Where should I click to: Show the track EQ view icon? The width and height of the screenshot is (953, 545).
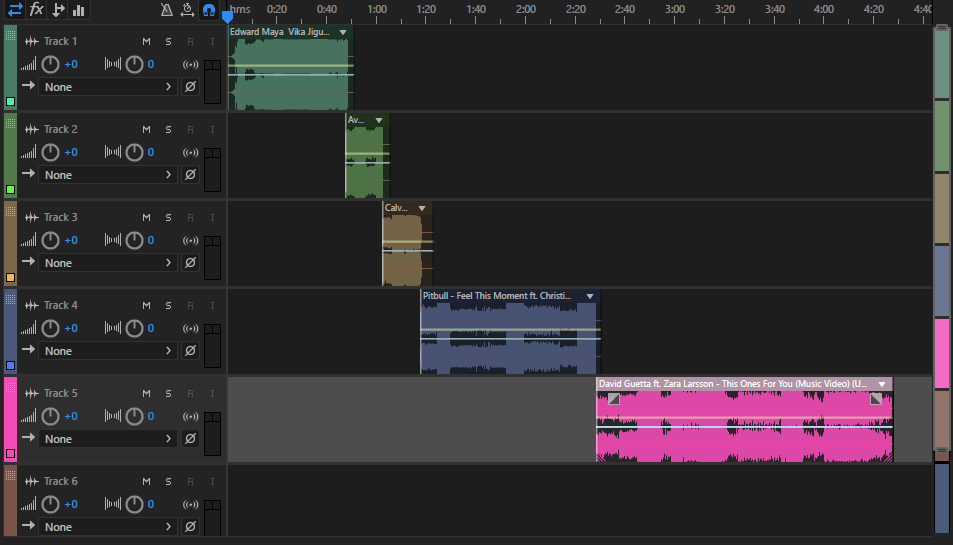(79, 10)
